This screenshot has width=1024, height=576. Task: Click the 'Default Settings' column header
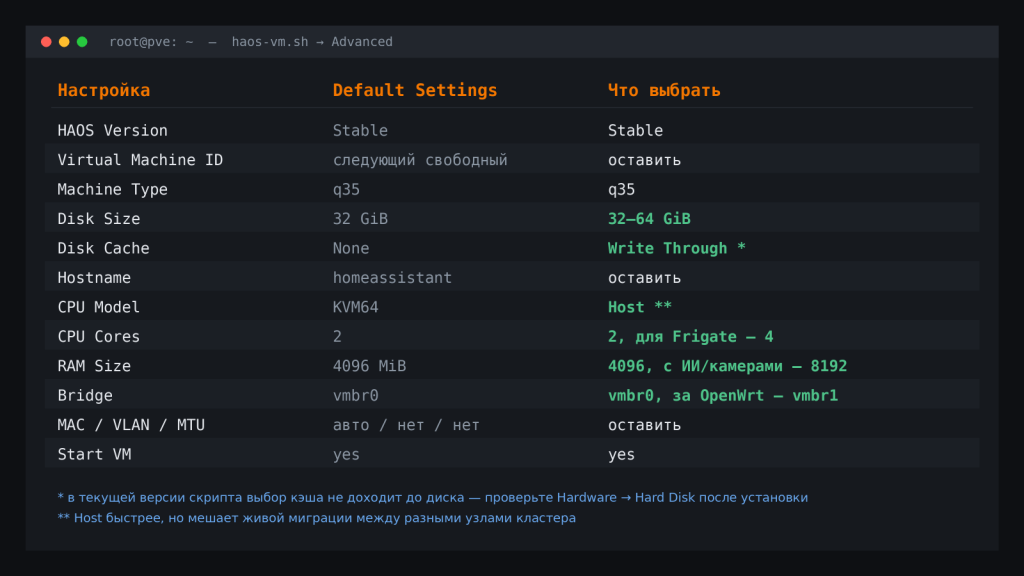point(415,90)
